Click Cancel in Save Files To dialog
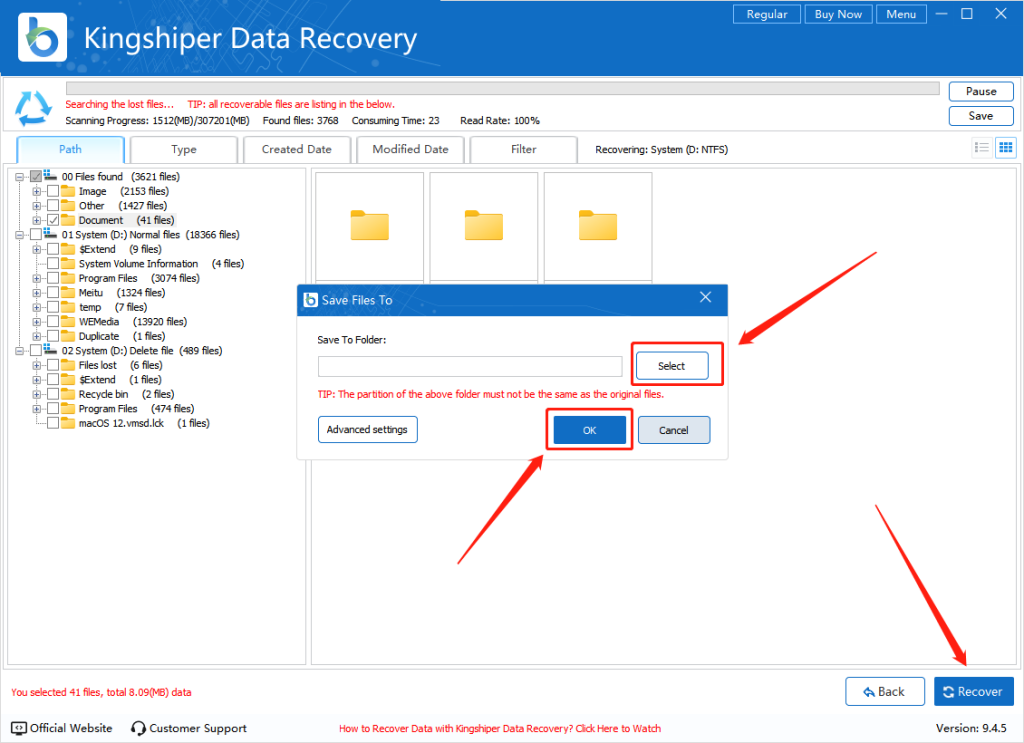The width and height of the screenshot is (1024, 743). 673,430
